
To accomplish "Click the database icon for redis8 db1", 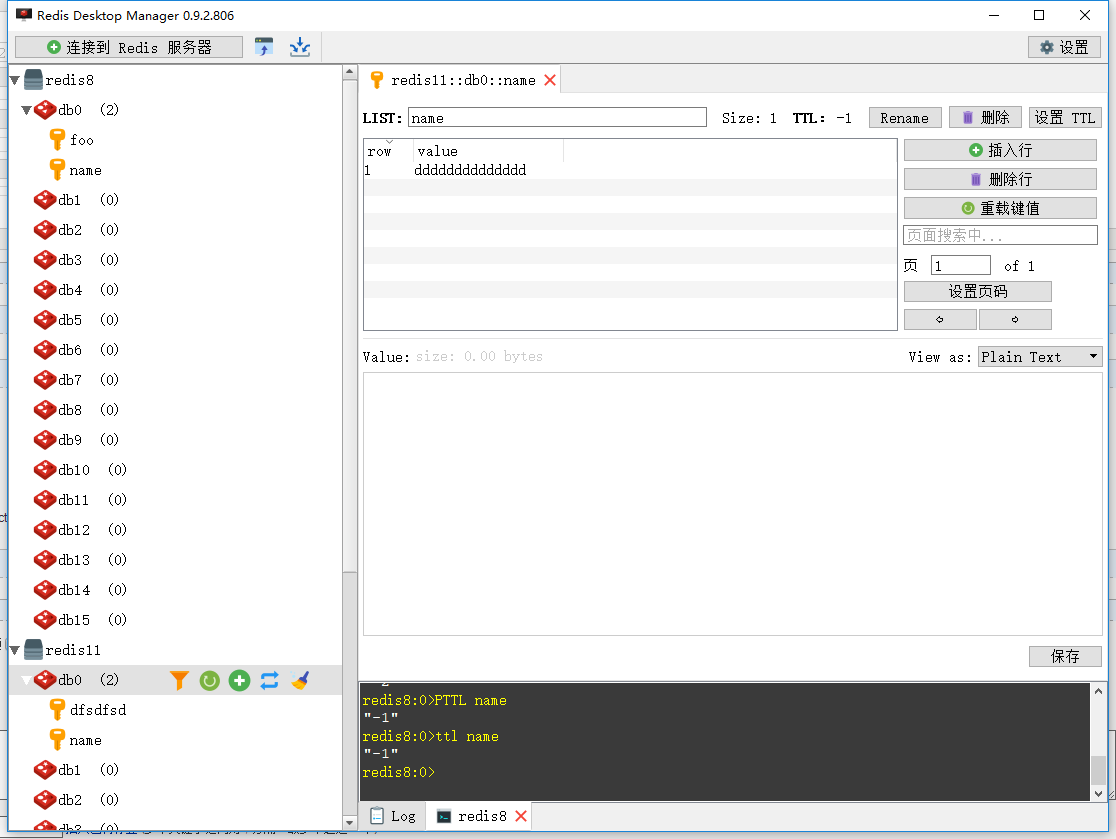I will click(x=45, y=200).
